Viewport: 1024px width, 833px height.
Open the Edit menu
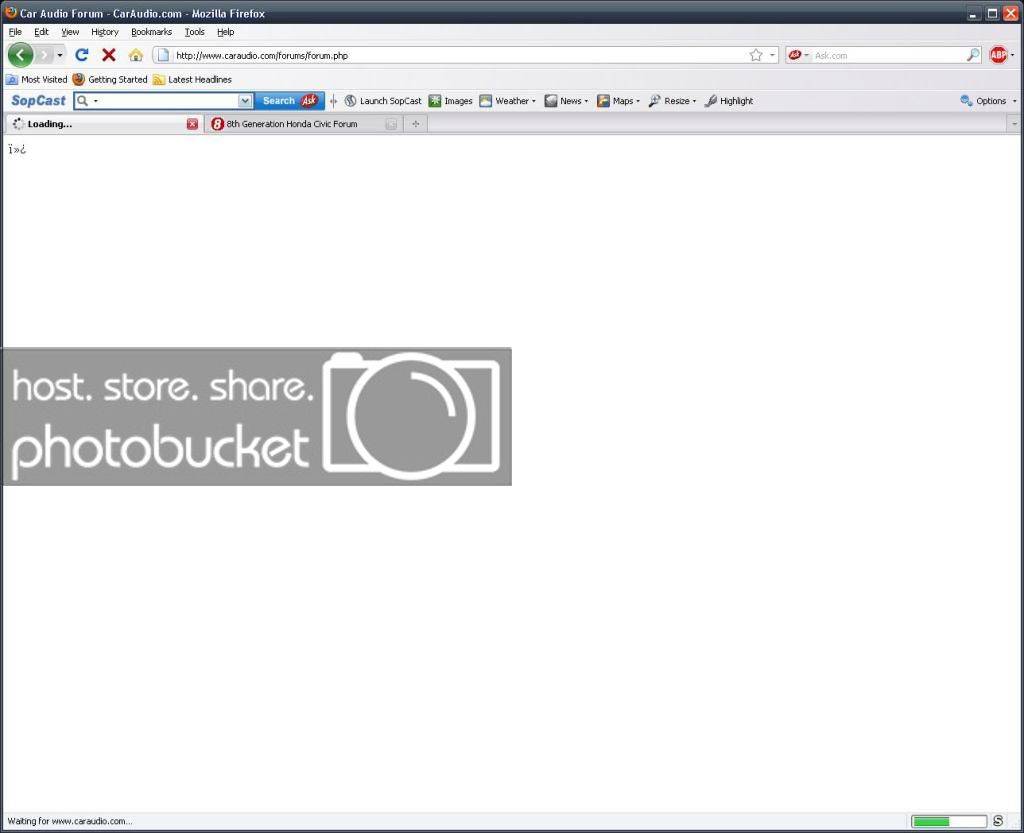(41, 31)
